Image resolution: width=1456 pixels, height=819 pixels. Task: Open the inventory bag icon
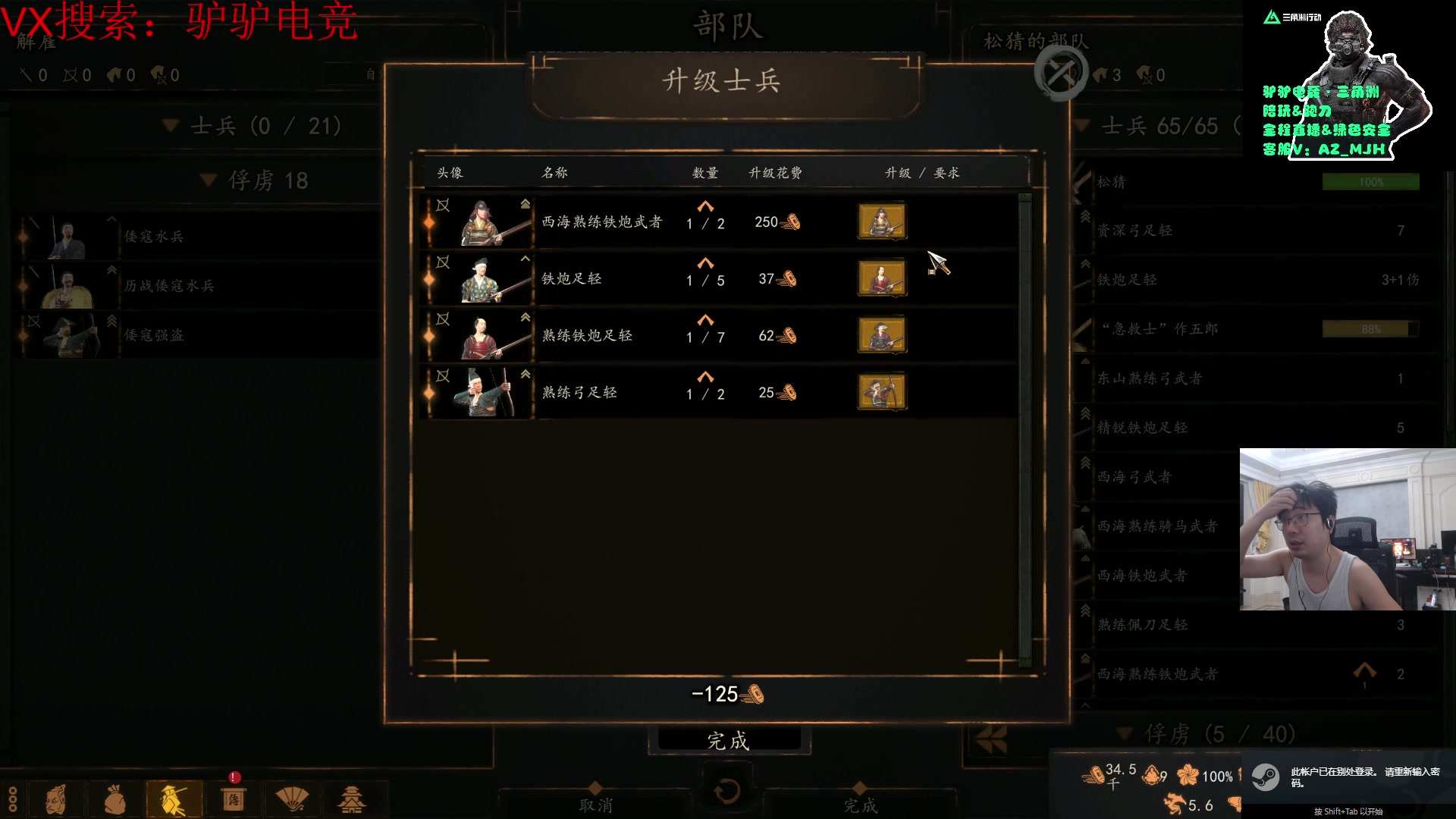[115, 799]
